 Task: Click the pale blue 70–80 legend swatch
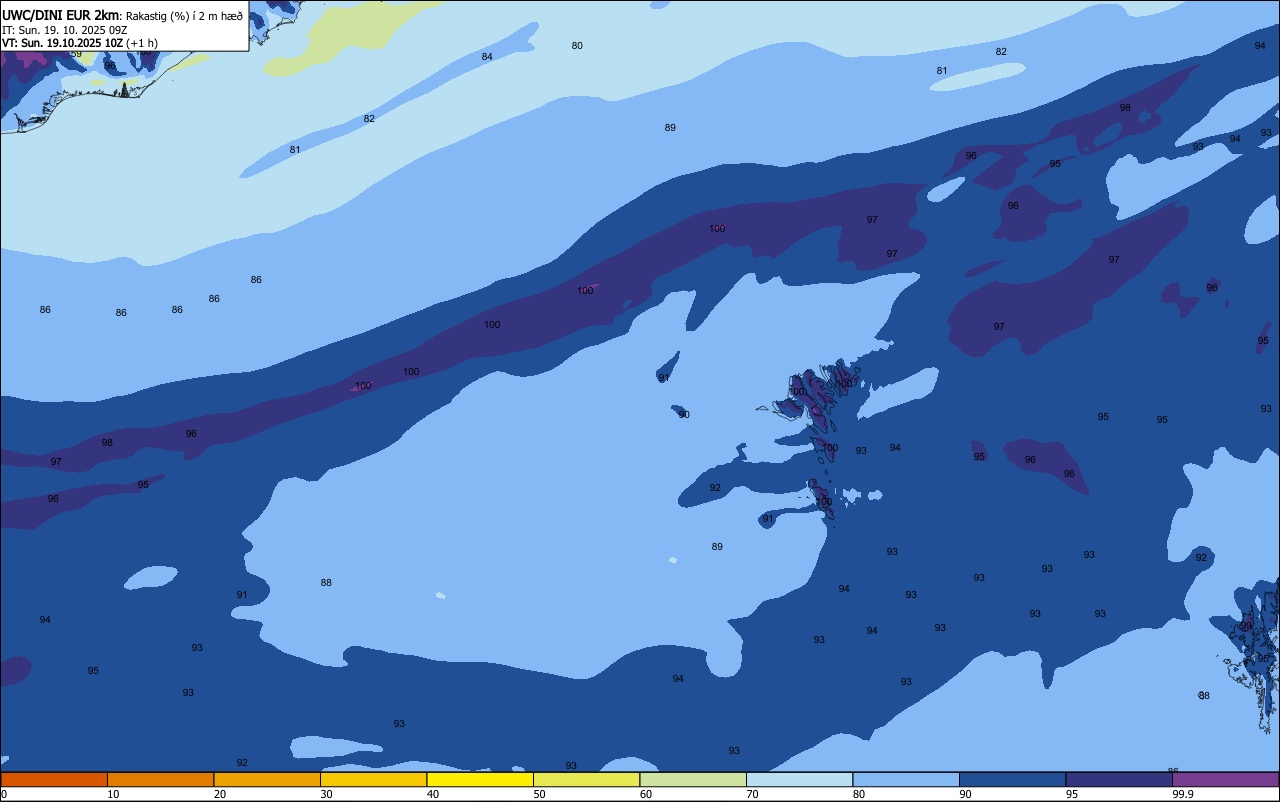coord(799,779)
